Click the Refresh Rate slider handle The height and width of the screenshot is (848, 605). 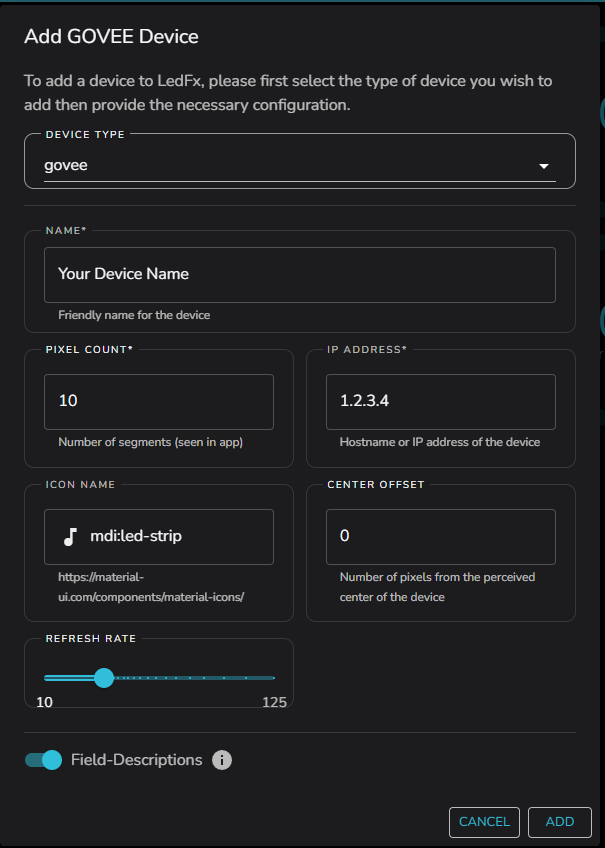coord(104,678)
